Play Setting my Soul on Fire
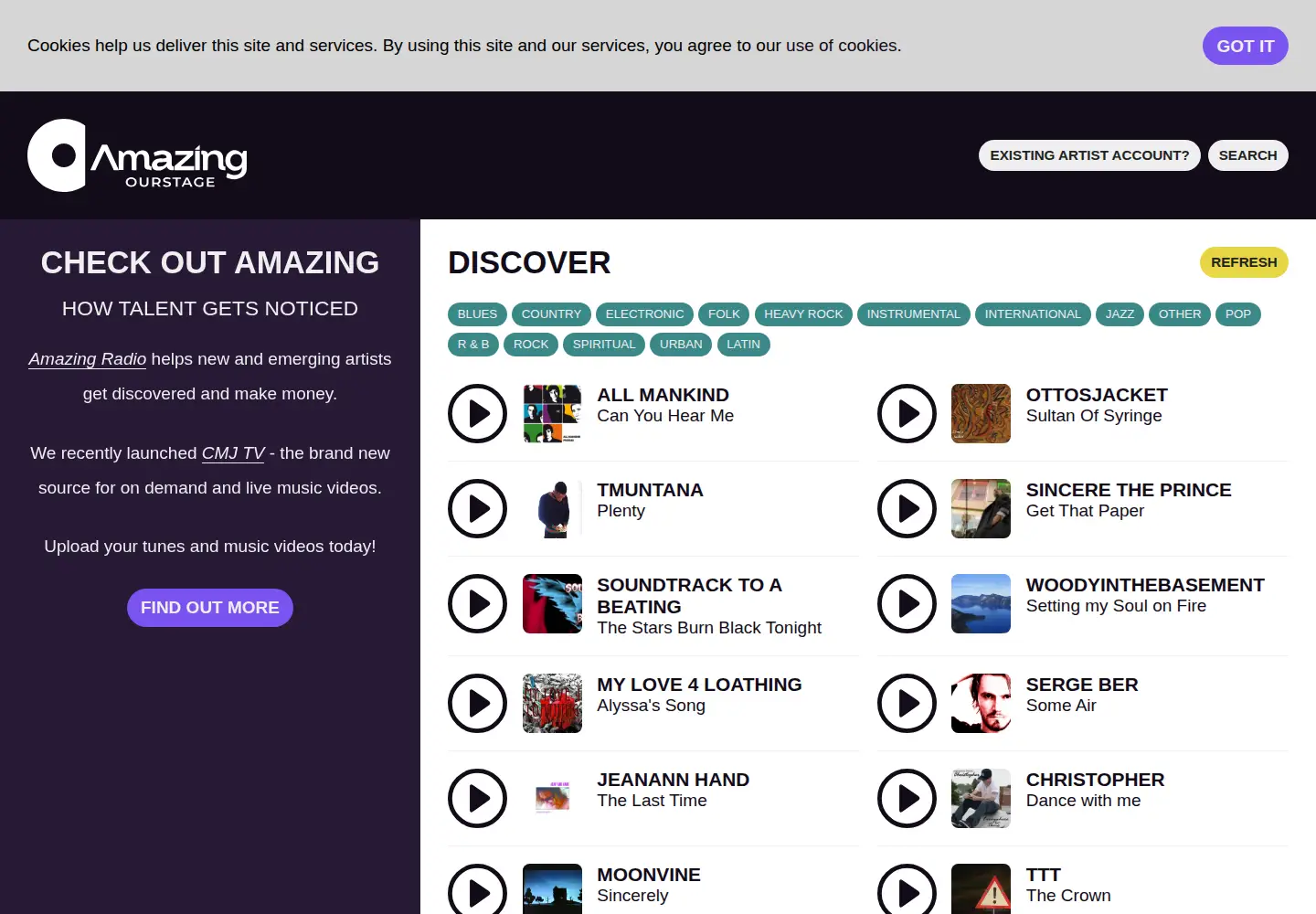The width and height of the screenshot is (1316, 914). (907, 603)
